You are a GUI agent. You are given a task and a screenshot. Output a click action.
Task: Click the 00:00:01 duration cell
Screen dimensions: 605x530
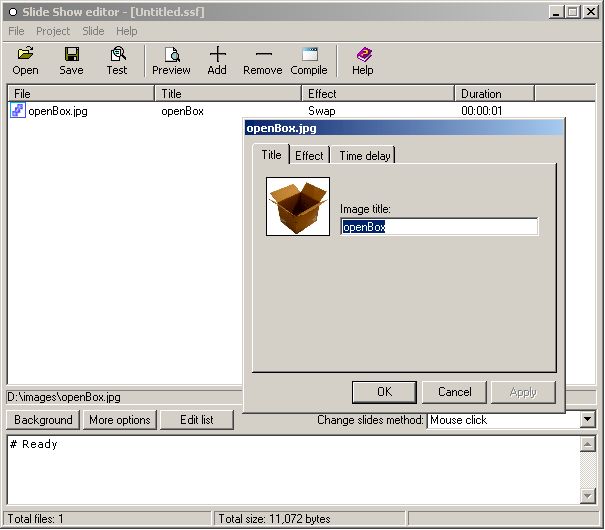[x=482, y=111]
